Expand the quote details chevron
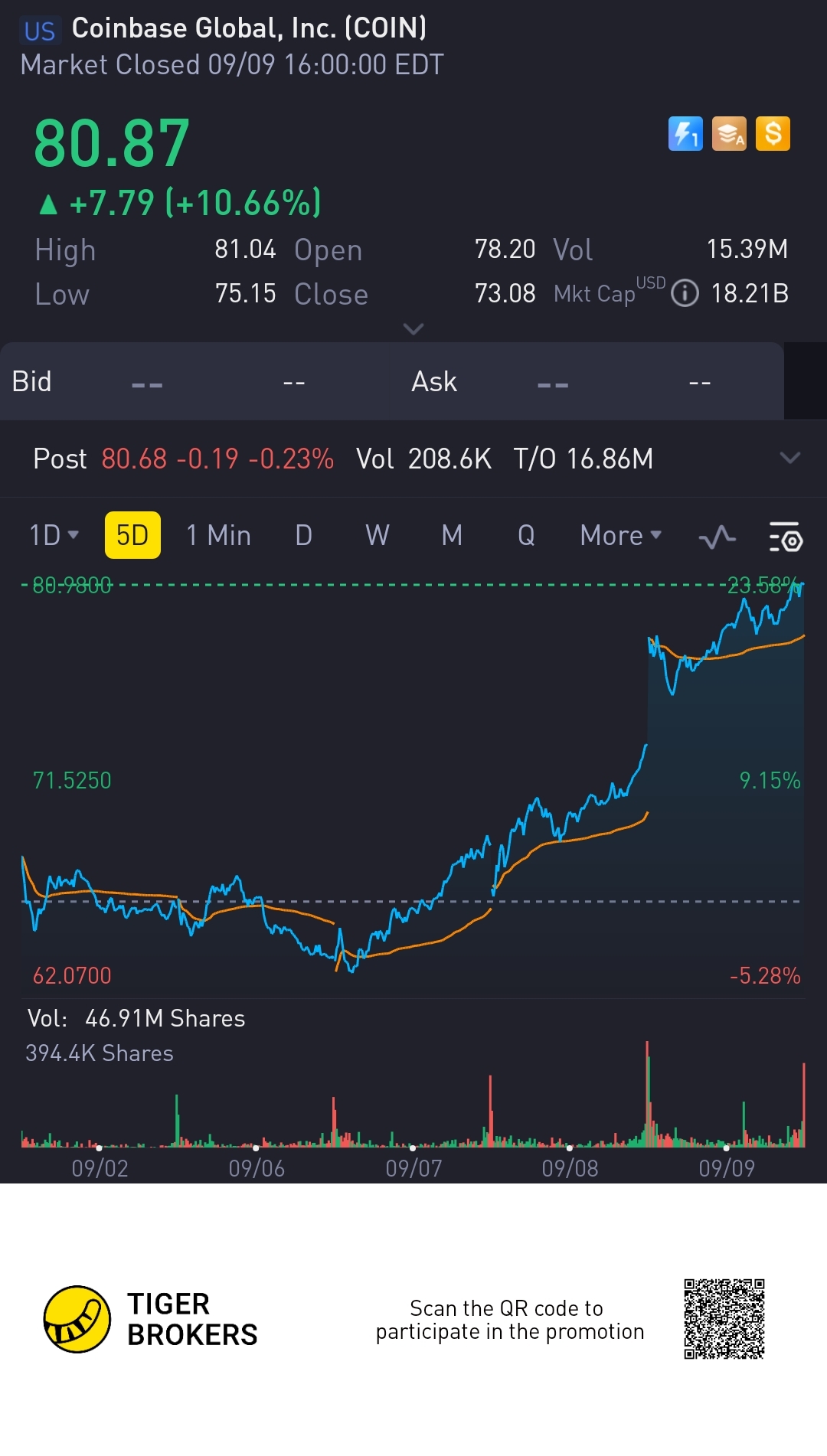 413,329
